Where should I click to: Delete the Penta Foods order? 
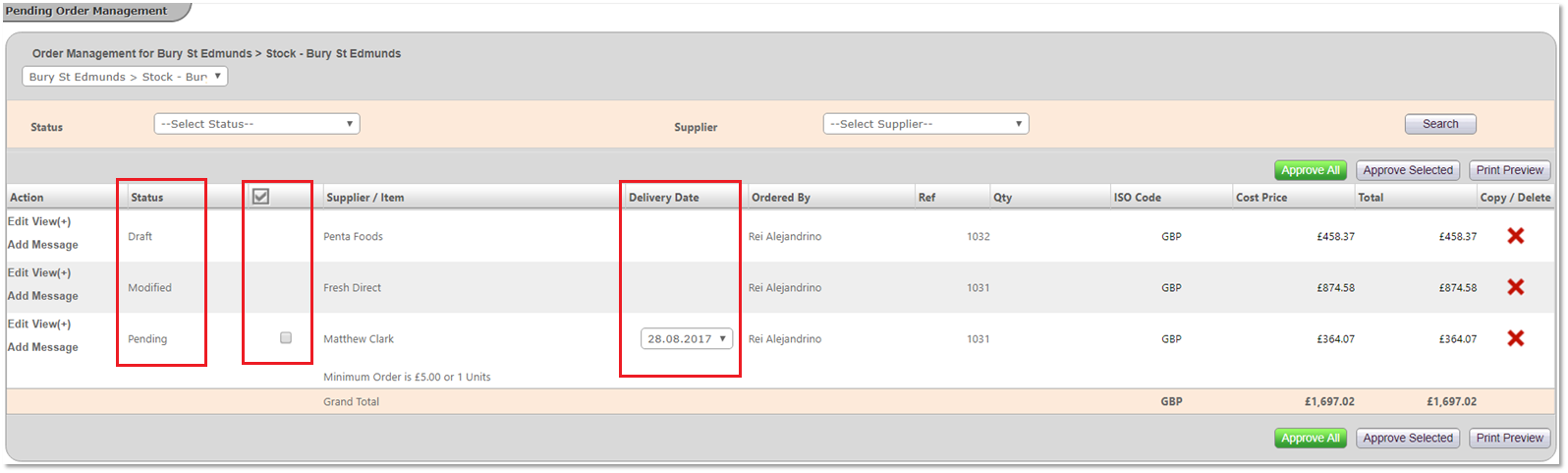1515,236
